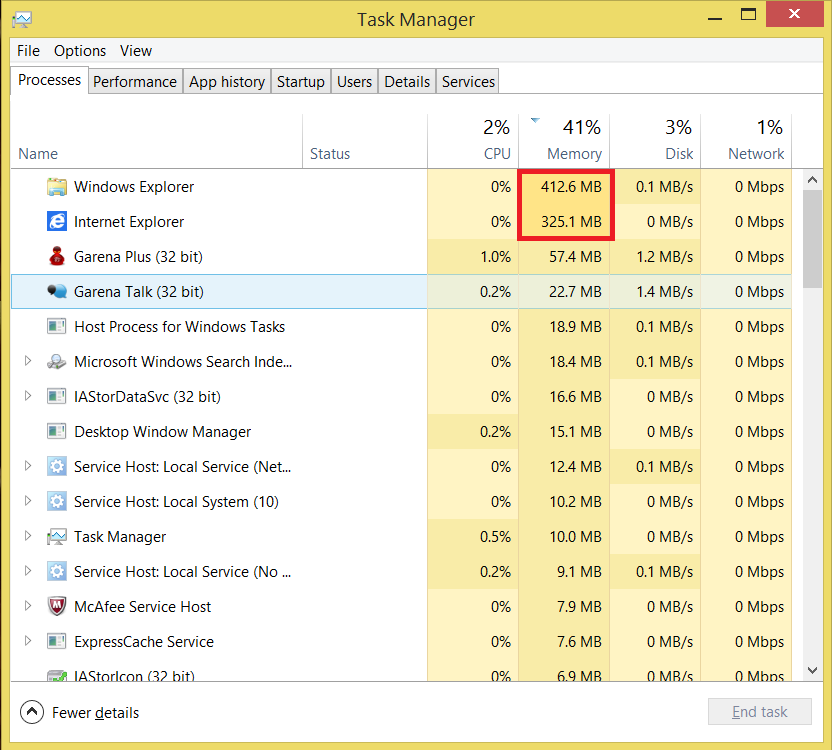The image size is (832, 750).
Task: Click the McAfee Service Host shield icon
Action: tap(57, 606)
